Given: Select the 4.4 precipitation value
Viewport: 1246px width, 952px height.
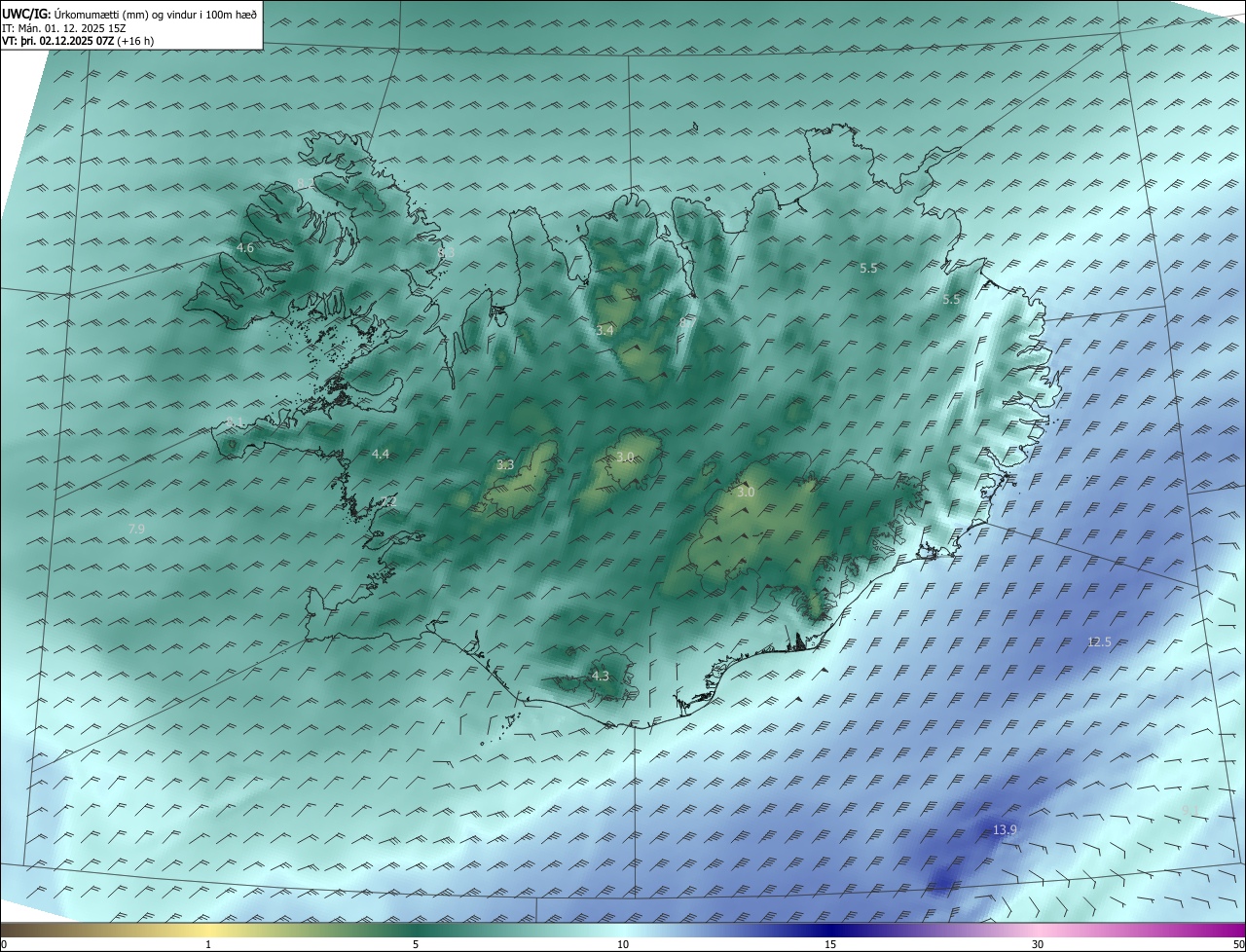Looking at the screenshot, I should click(381, 454).
